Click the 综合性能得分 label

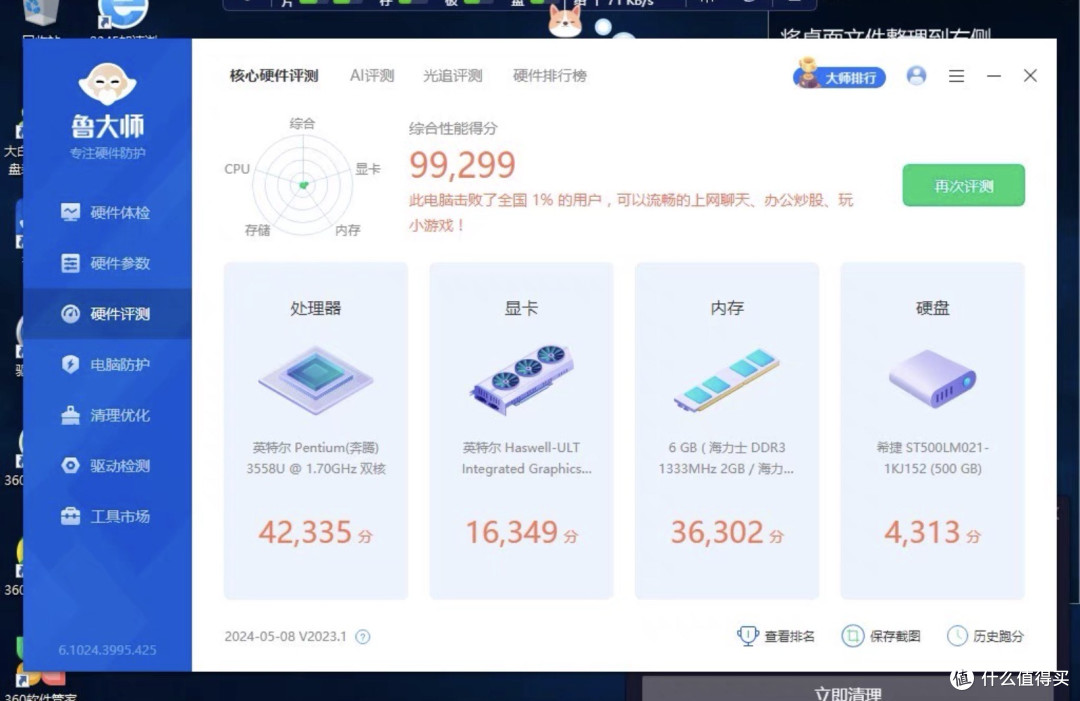453,128
